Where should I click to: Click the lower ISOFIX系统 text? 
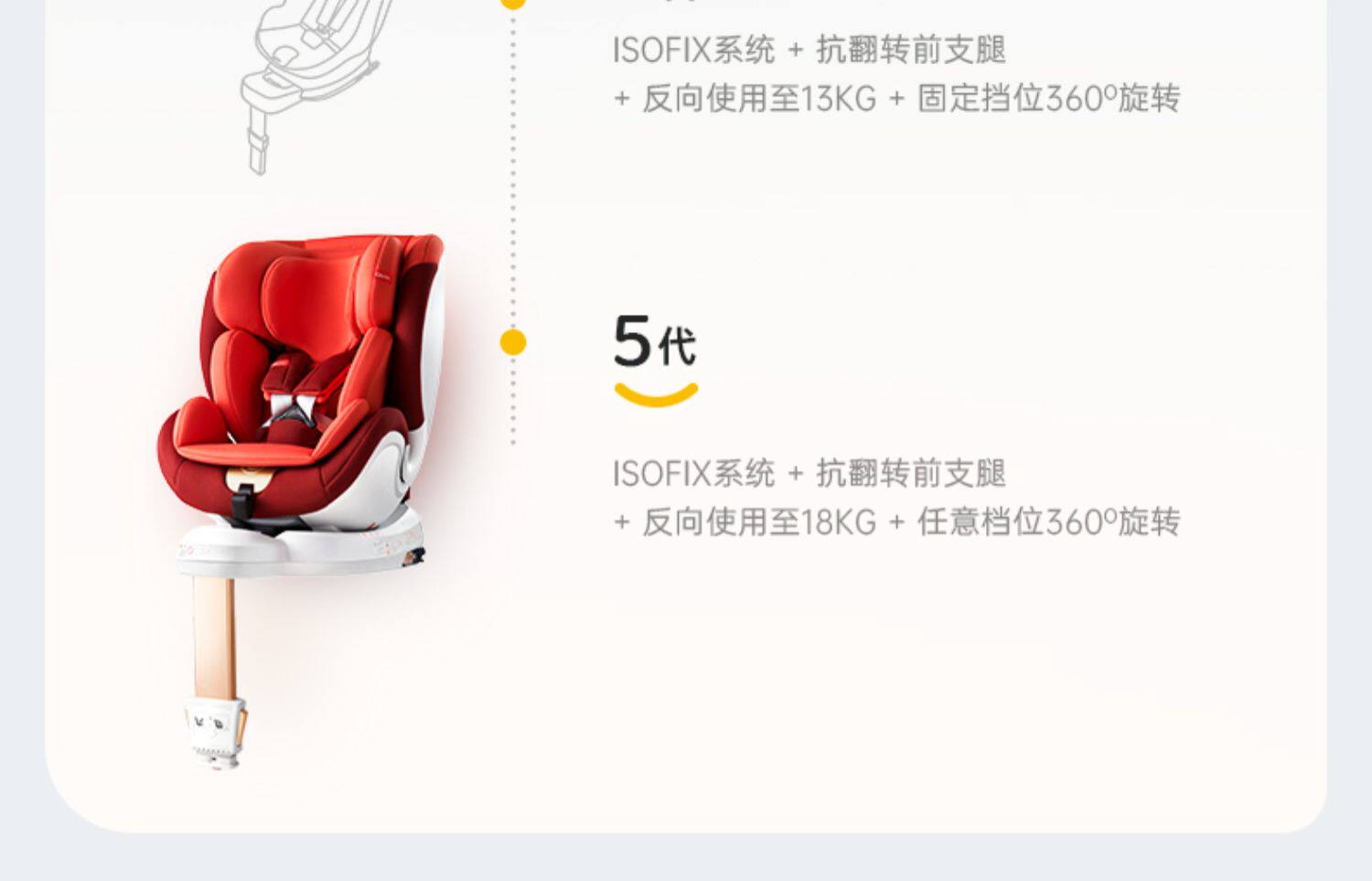pyautogui.click(x=693, y=474)
